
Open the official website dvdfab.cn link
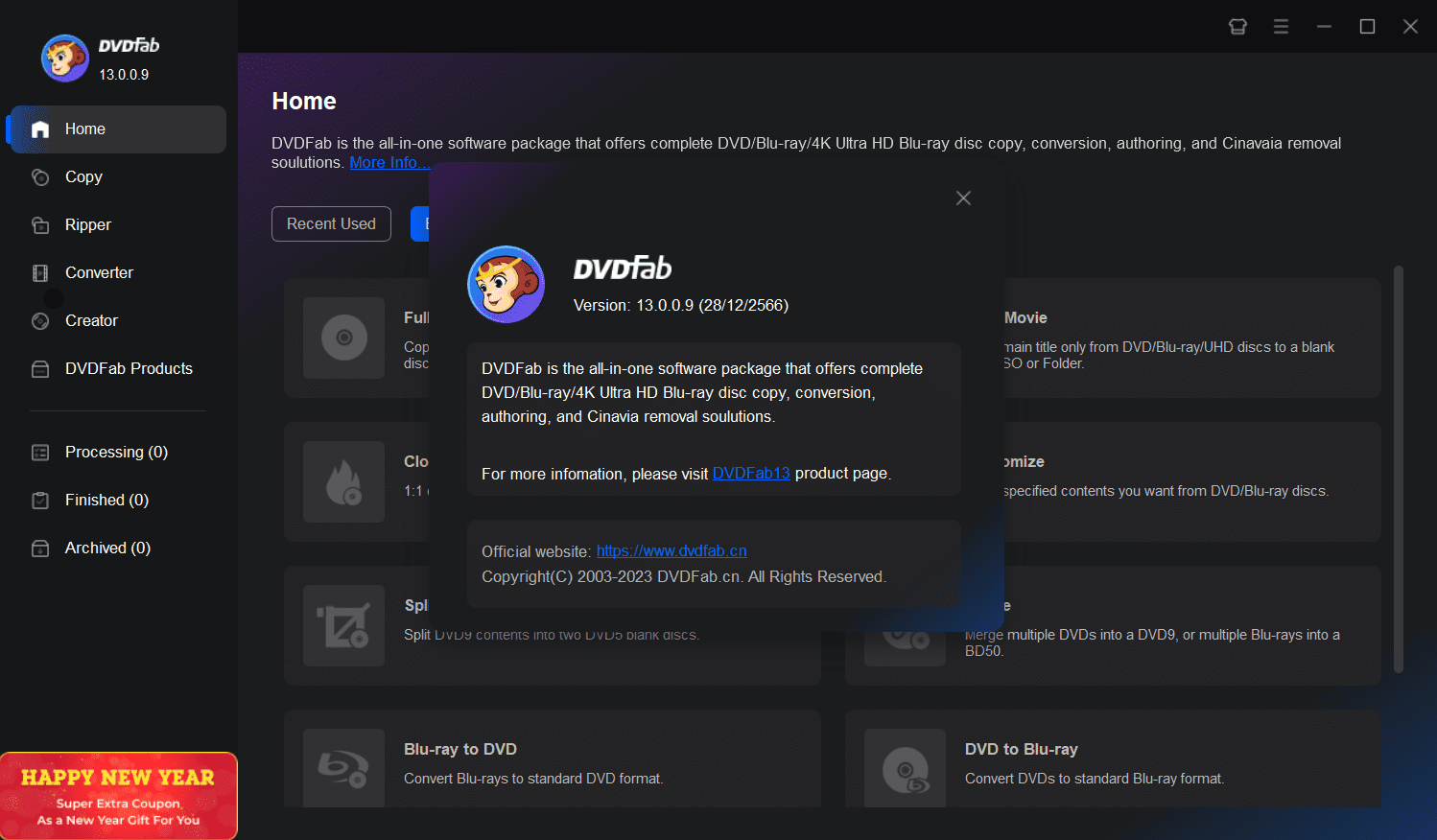pyautogui.click(x=671, y=551)
